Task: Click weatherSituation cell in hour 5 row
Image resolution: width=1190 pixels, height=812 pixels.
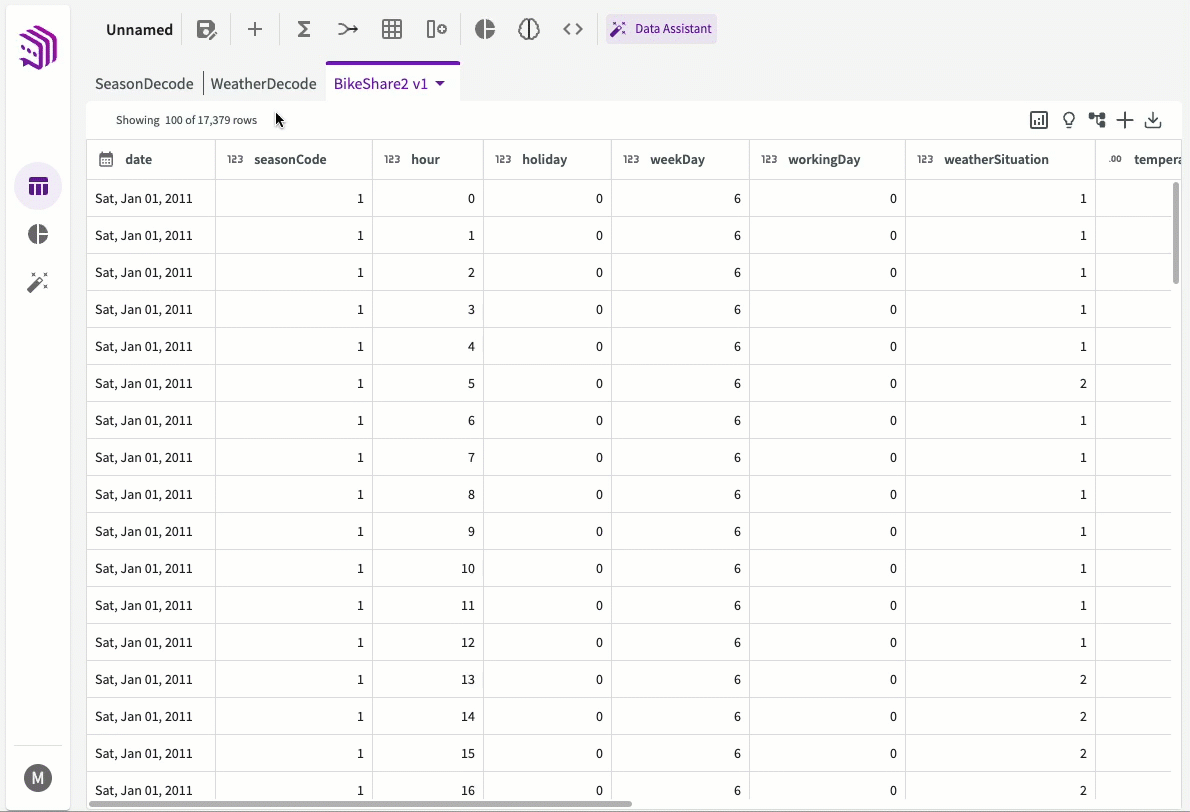Action: tap(1000, 383)
